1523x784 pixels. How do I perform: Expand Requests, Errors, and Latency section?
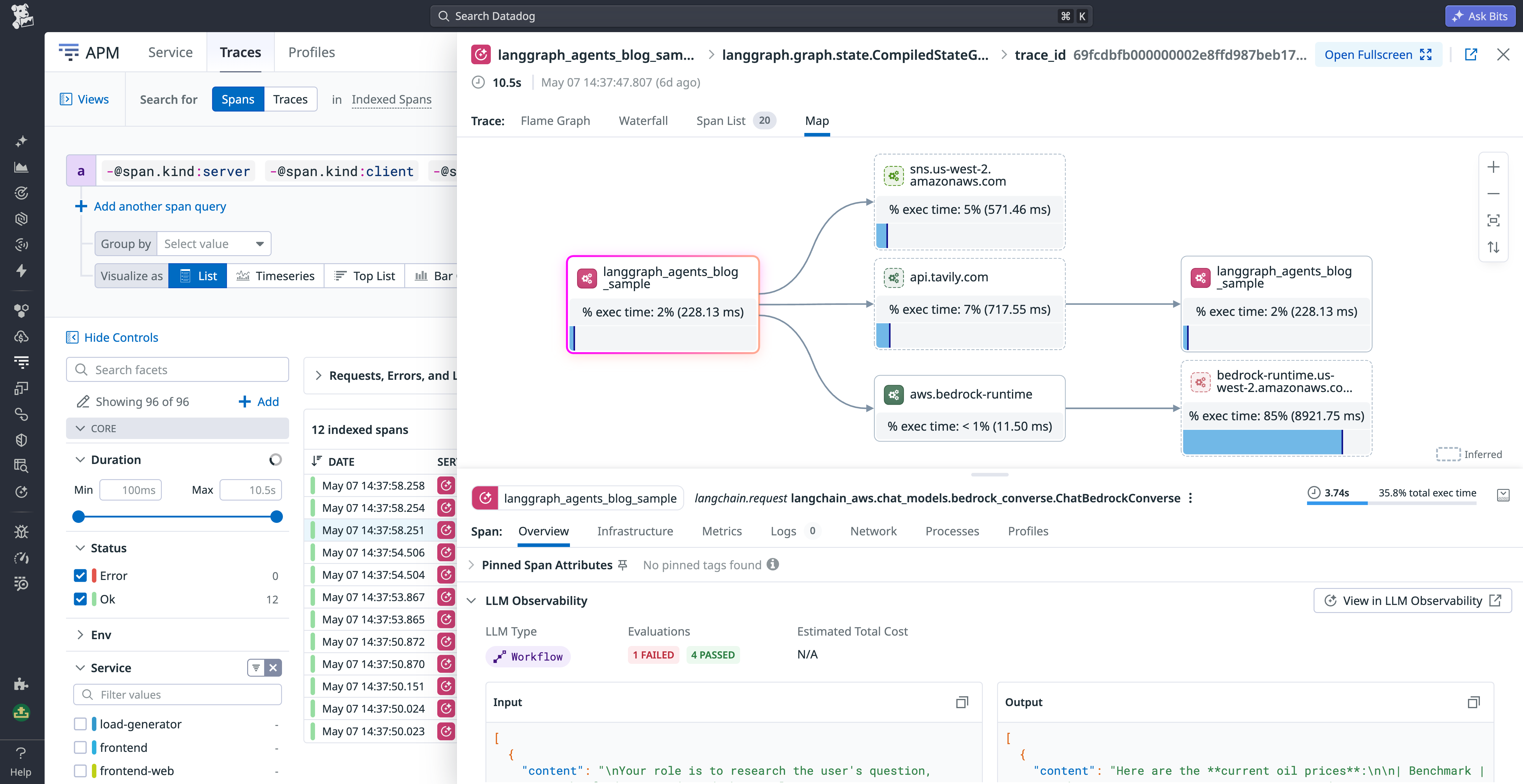(319, 375)
